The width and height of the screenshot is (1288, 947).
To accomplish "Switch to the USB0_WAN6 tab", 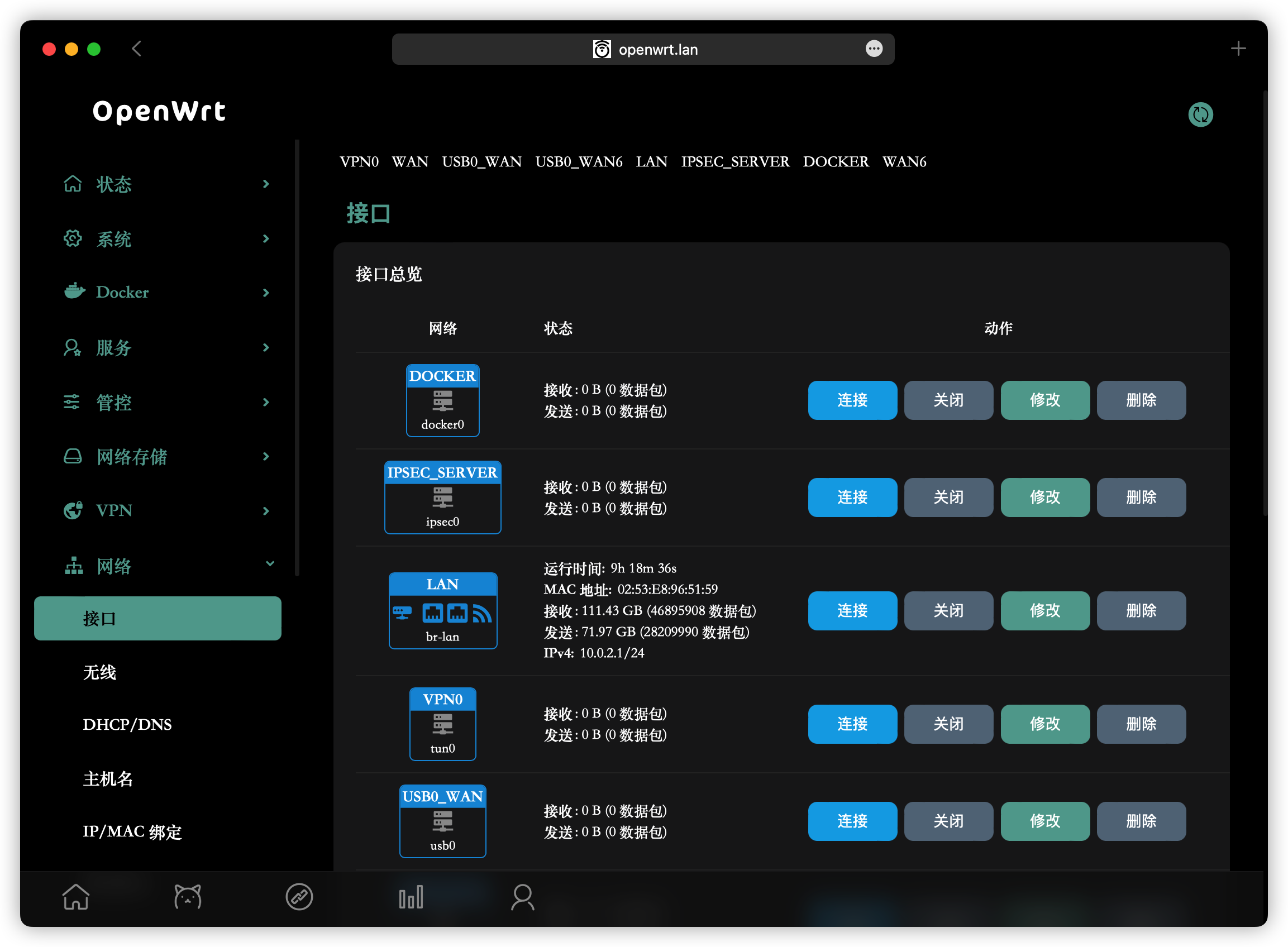I will click(x=579, y=162).
